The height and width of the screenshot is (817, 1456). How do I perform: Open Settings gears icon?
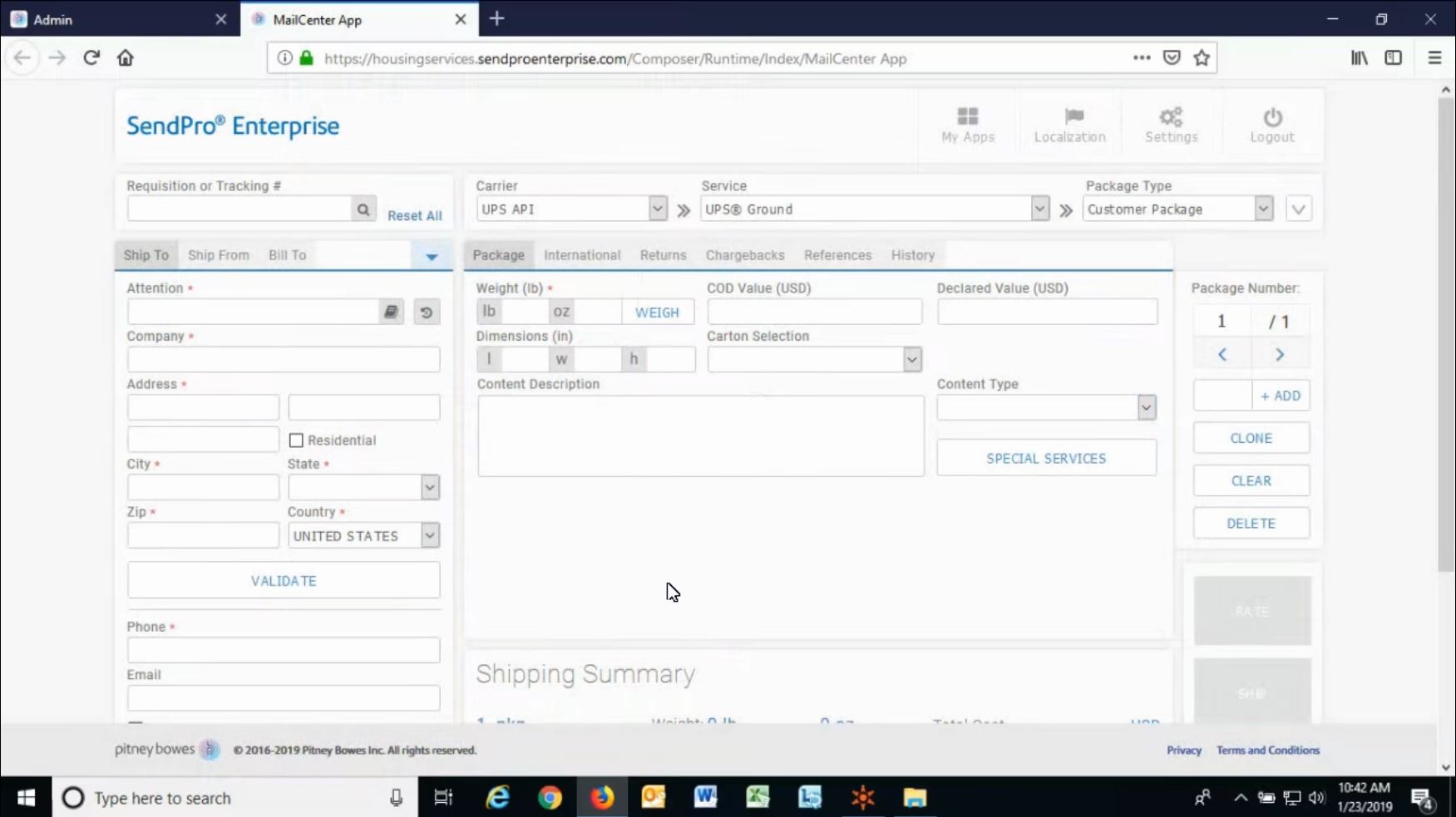tap(1171, 116)
